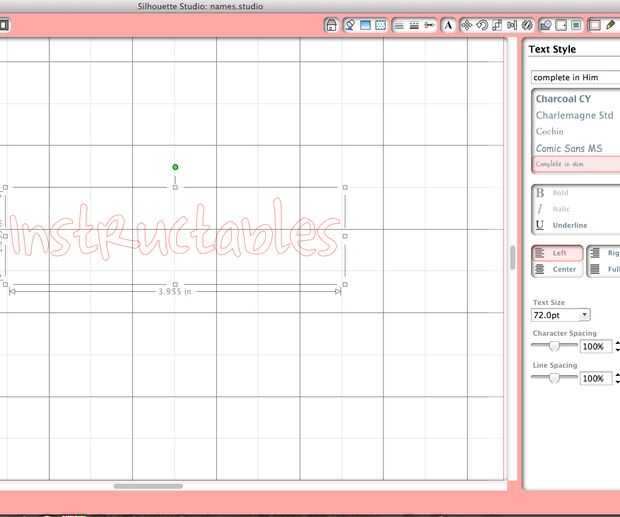Click the green rotation handle above text
Image resolution: width=620 pixels, height=517 pixels.
(x=175, y=167)
